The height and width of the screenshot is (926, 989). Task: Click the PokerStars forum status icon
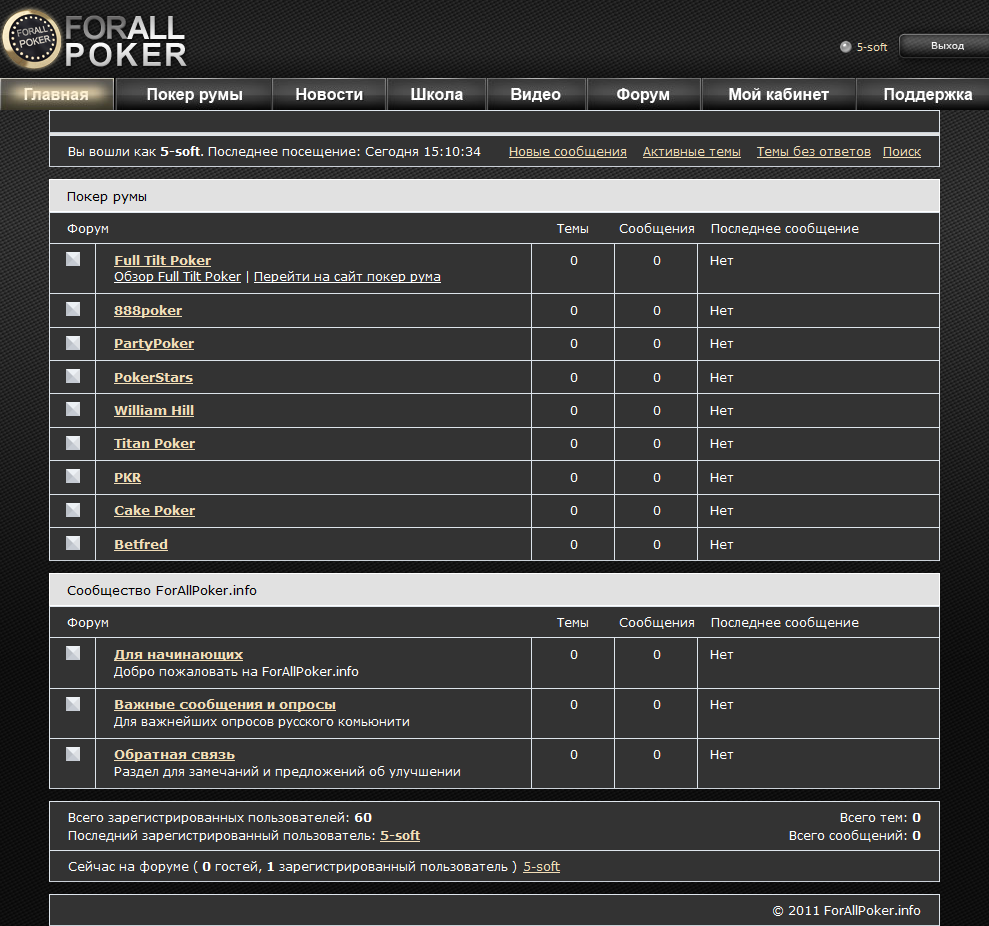tap(73, 376)
